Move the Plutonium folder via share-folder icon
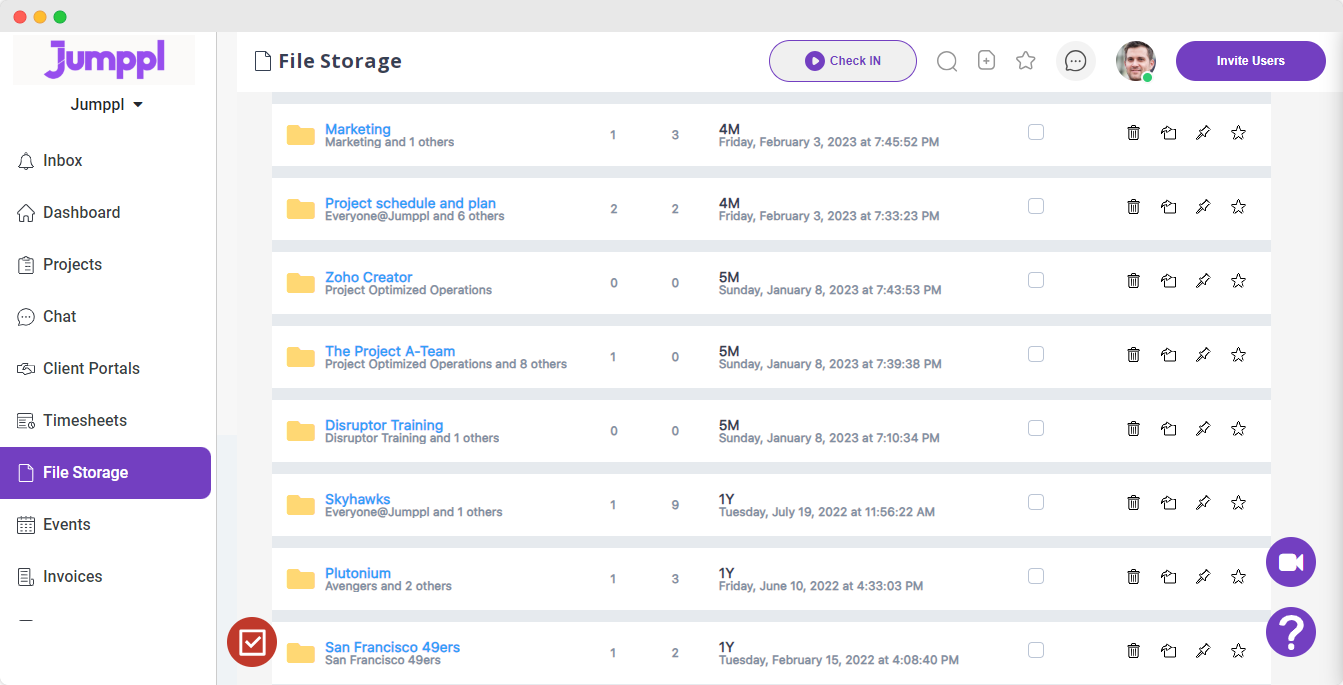The height and width of the screenshot is (685, 1343). pos(1168,576)
